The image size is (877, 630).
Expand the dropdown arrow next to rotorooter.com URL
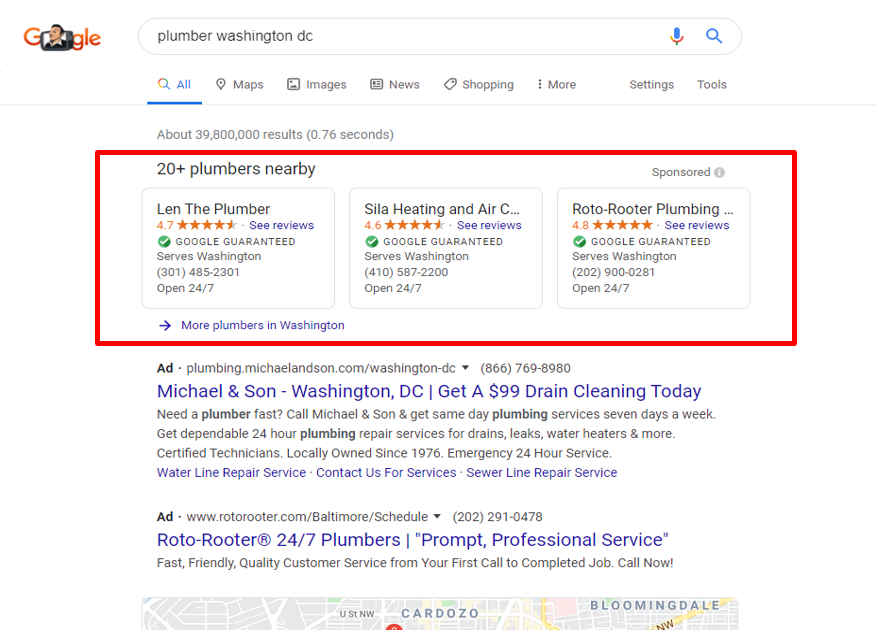[x=437, y=517]
